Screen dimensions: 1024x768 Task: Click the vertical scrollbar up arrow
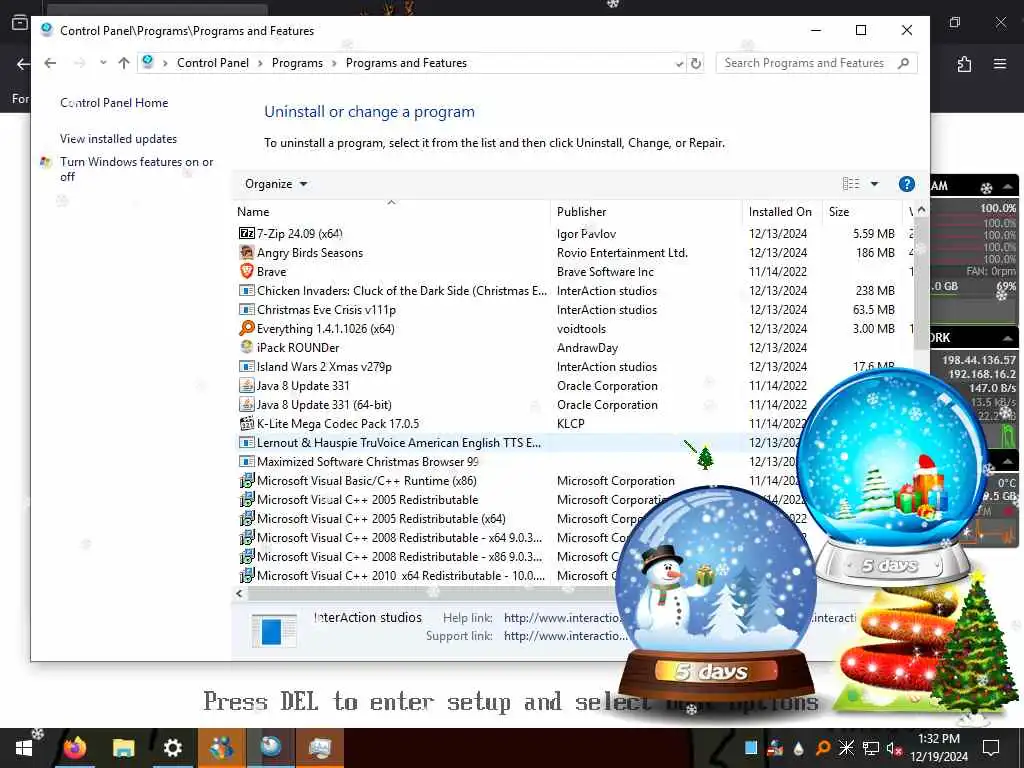pos(921,210)
